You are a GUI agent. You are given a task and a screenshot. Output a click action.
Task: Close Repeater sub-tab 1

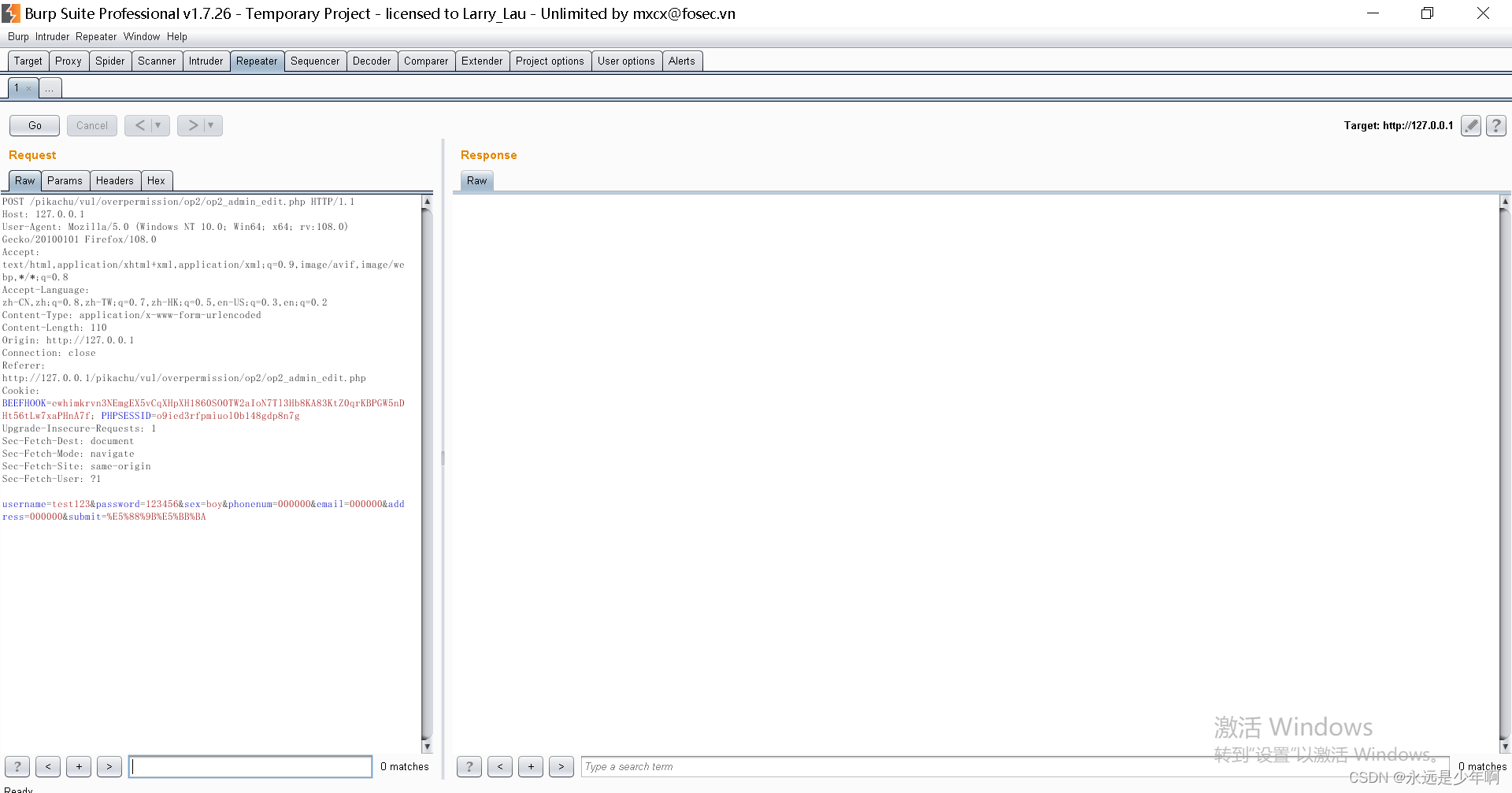click(x=29, y=88)
